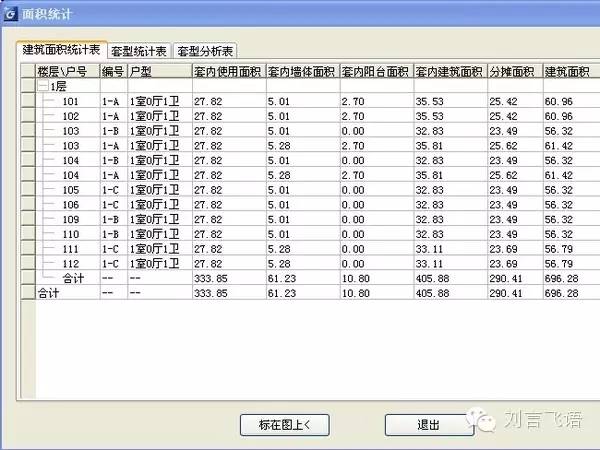
Task: Click the 退出 button
Action: 429,425
